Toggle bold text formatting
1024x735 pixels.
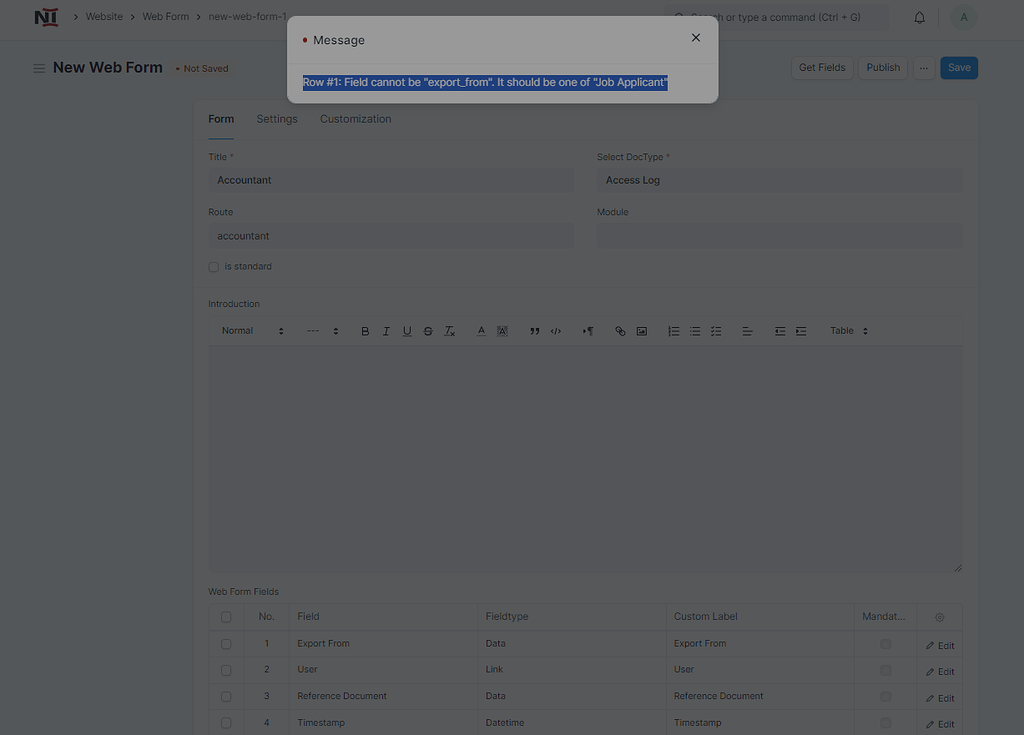click(365, 330)
